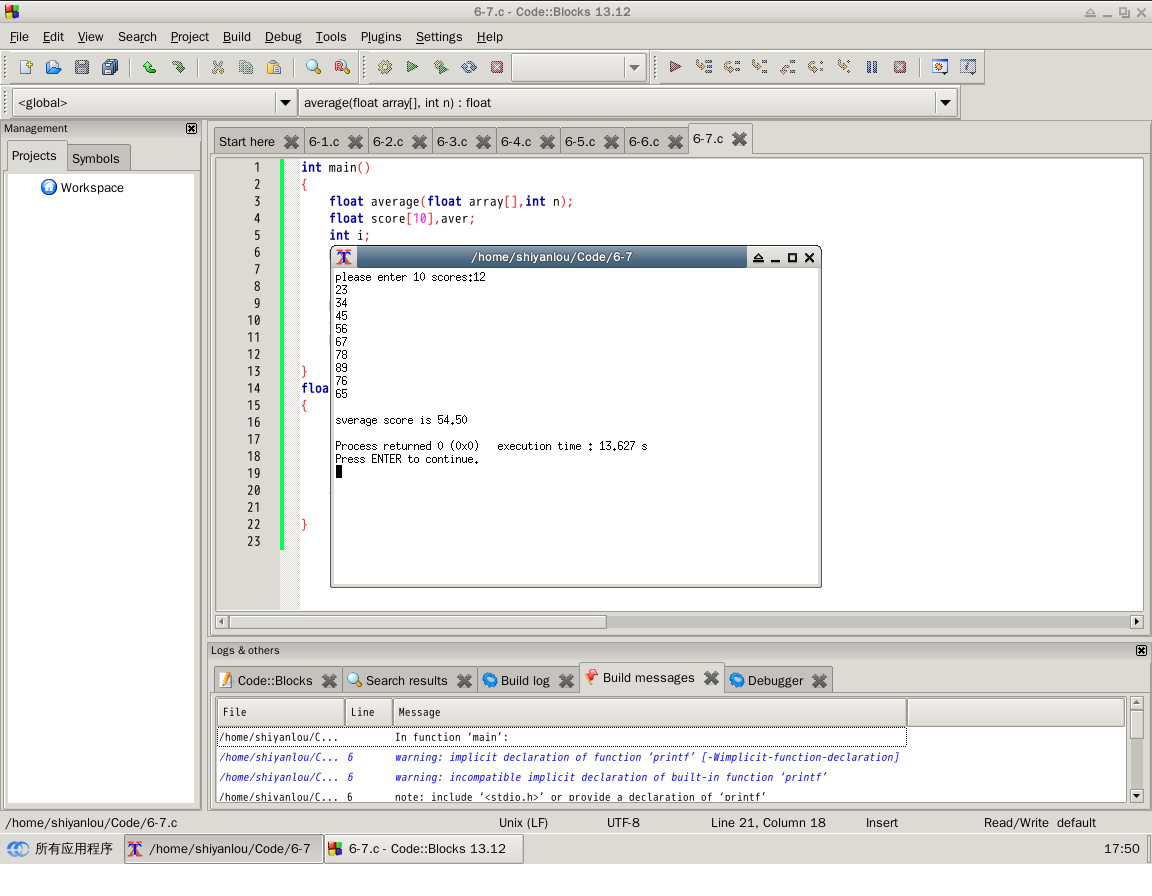
Task: Open the 所有应用程序 applications menu
Action: [x=62, y=849]
